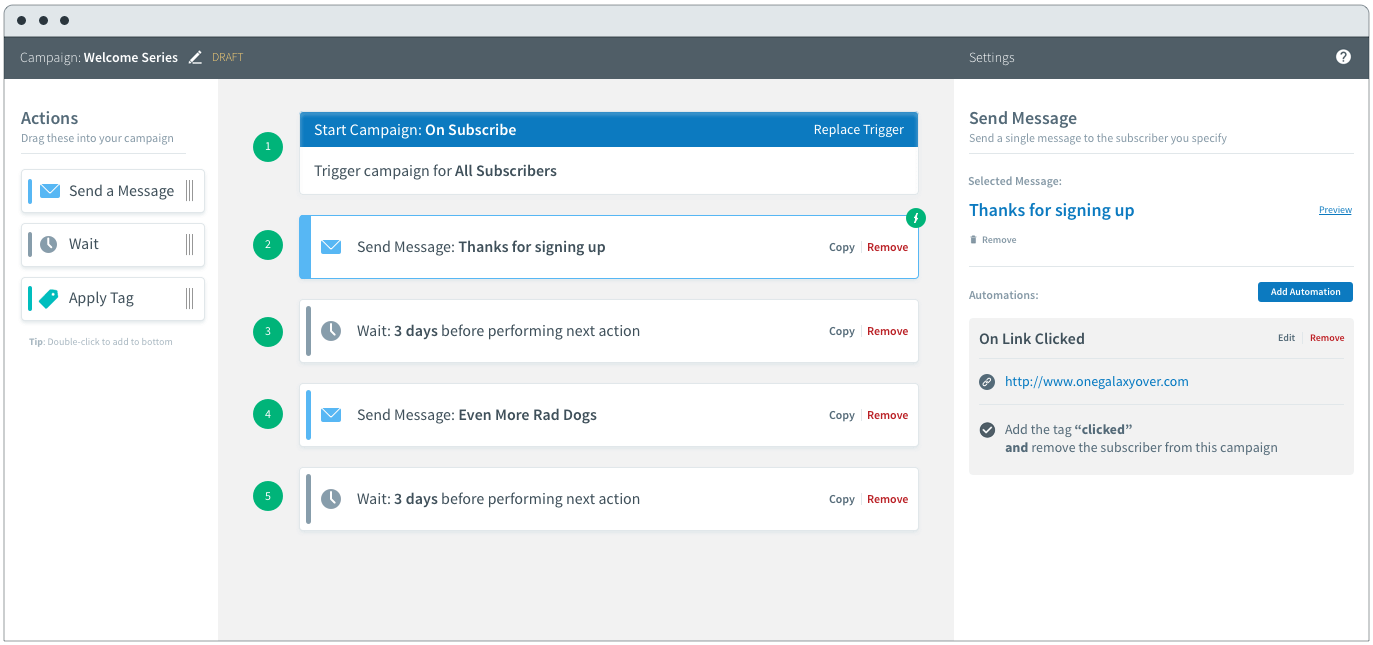Edit the On Link Clicked automation
Image resolution: width=1373 pixels, height=645 pixels.
1286,337
